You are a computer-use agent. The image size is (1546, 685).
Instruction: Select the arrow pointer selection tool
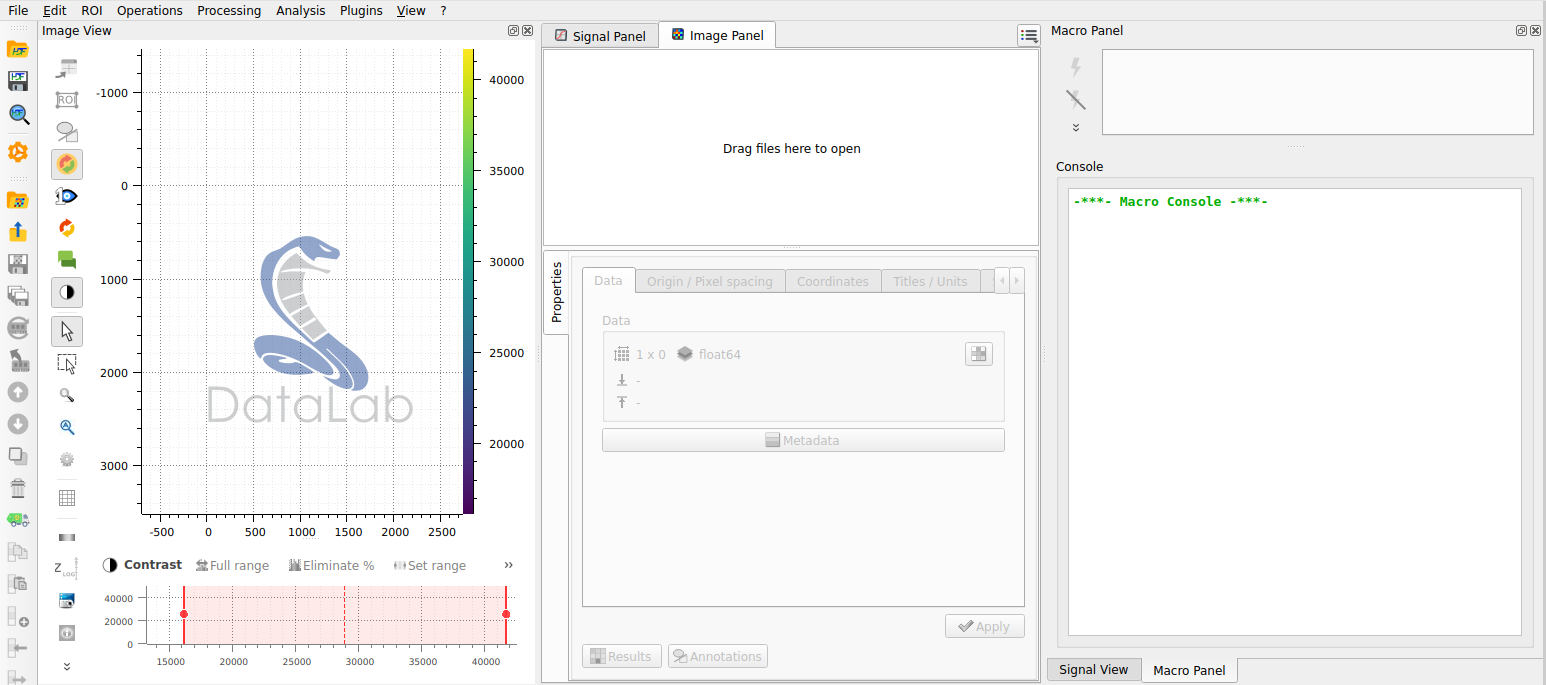67,331
